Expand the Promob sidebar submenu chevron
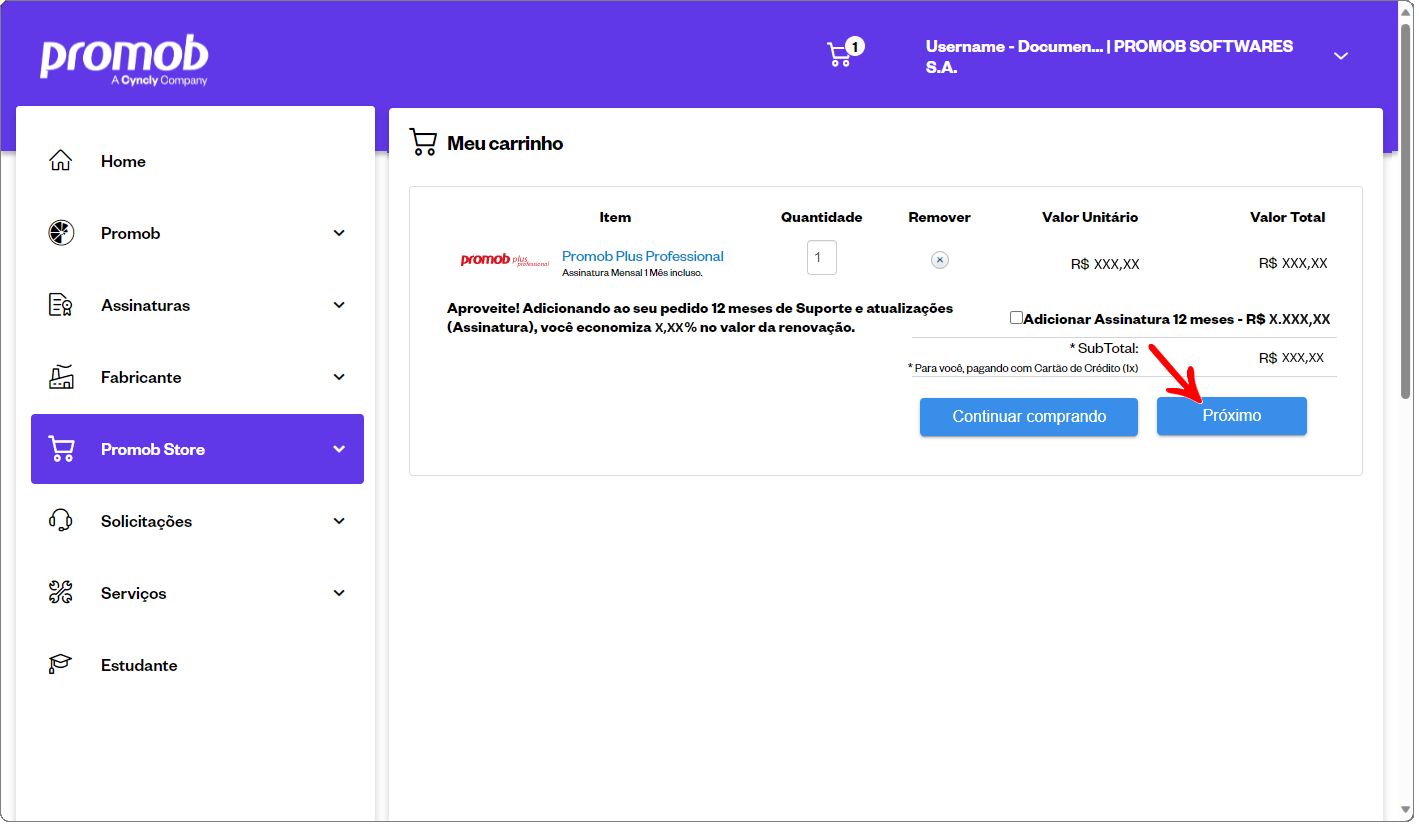The image size is (1419, 830). point(339,233)
